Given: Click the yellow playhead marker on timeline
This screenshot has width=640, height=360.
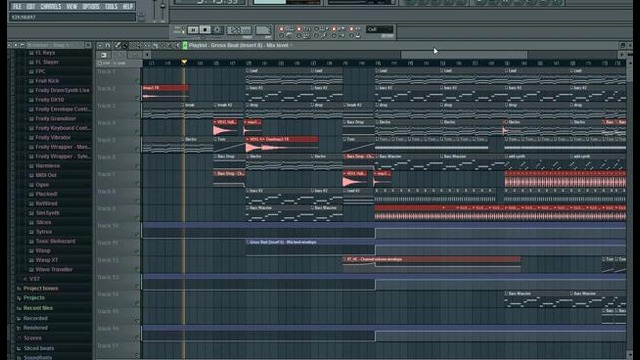Looking at the screenshot, I should coord(184,62).
